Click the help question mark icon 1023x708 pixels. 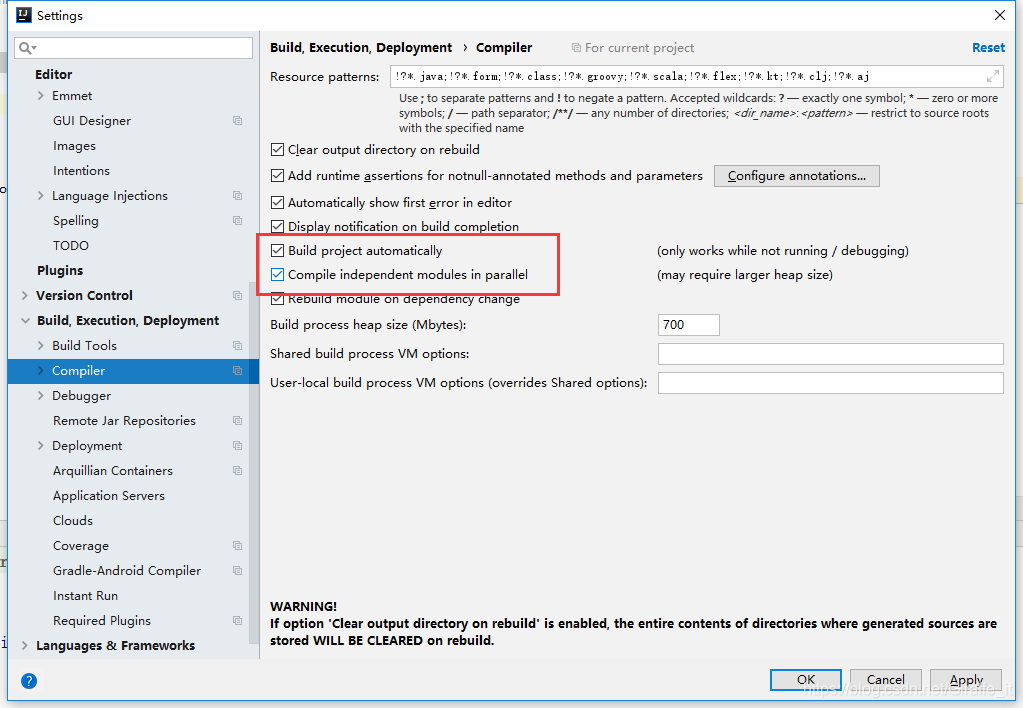tap(29, 681)
